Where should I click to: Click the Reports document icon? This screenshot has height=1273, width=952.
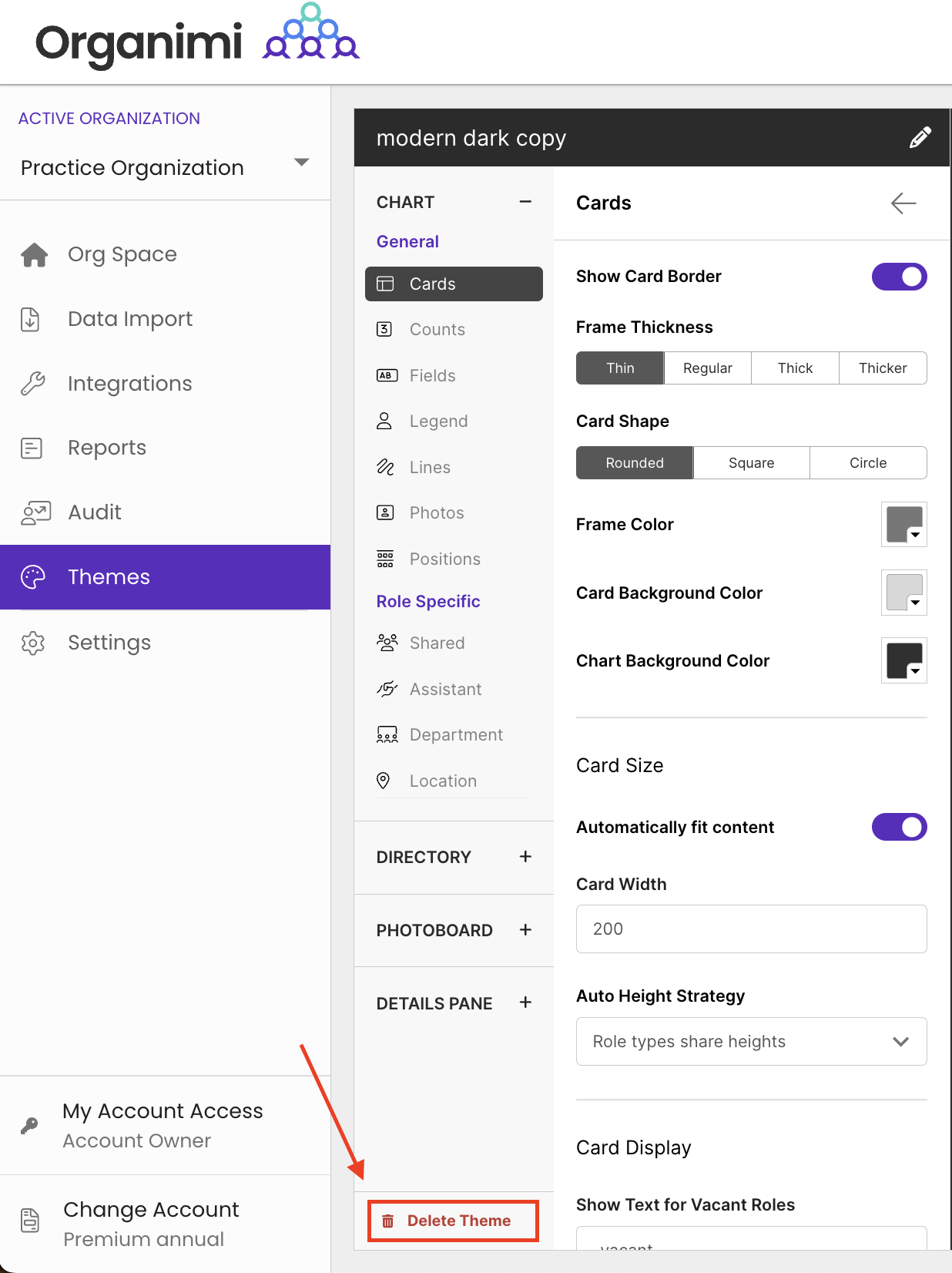32,448
